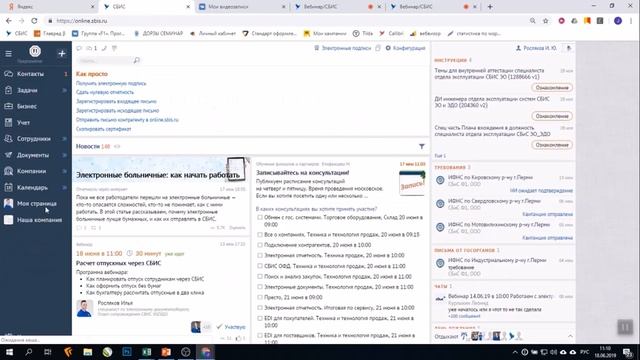Screen dimensions: 640x360
Task: Expand the Сотрудники submenu arrow
Action: [64, 139]
